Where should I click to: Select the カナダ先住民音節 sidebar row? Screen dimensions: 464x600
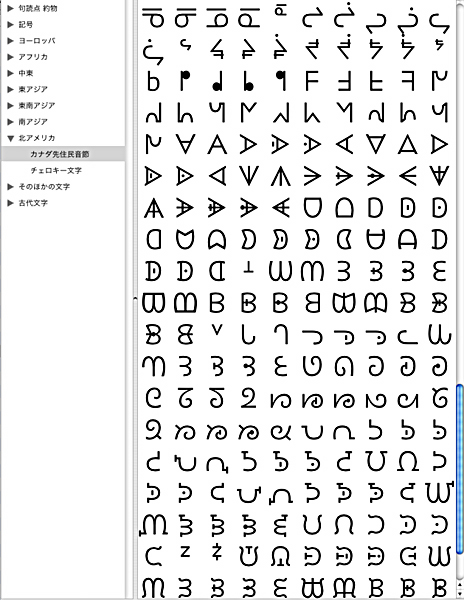(x=63, y=154)
